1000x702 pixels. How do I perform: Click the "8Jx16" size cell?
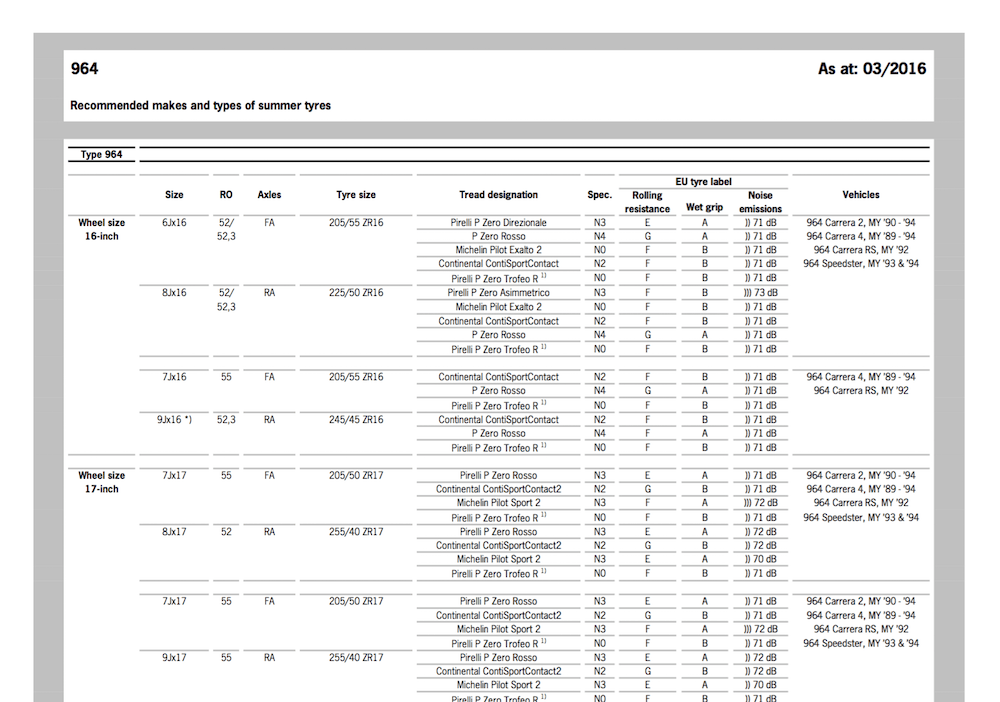click(x=174, y=293)
